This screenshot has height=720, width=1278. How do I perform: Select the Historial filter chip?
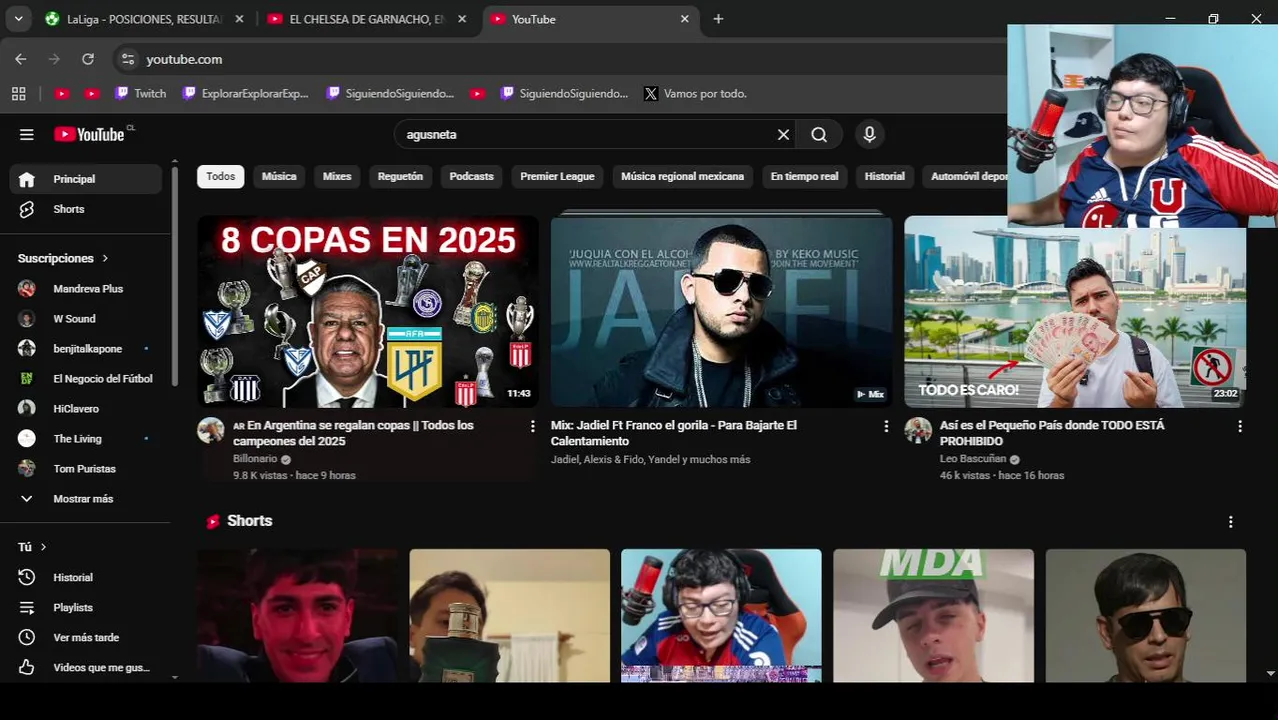click(884, 176)
